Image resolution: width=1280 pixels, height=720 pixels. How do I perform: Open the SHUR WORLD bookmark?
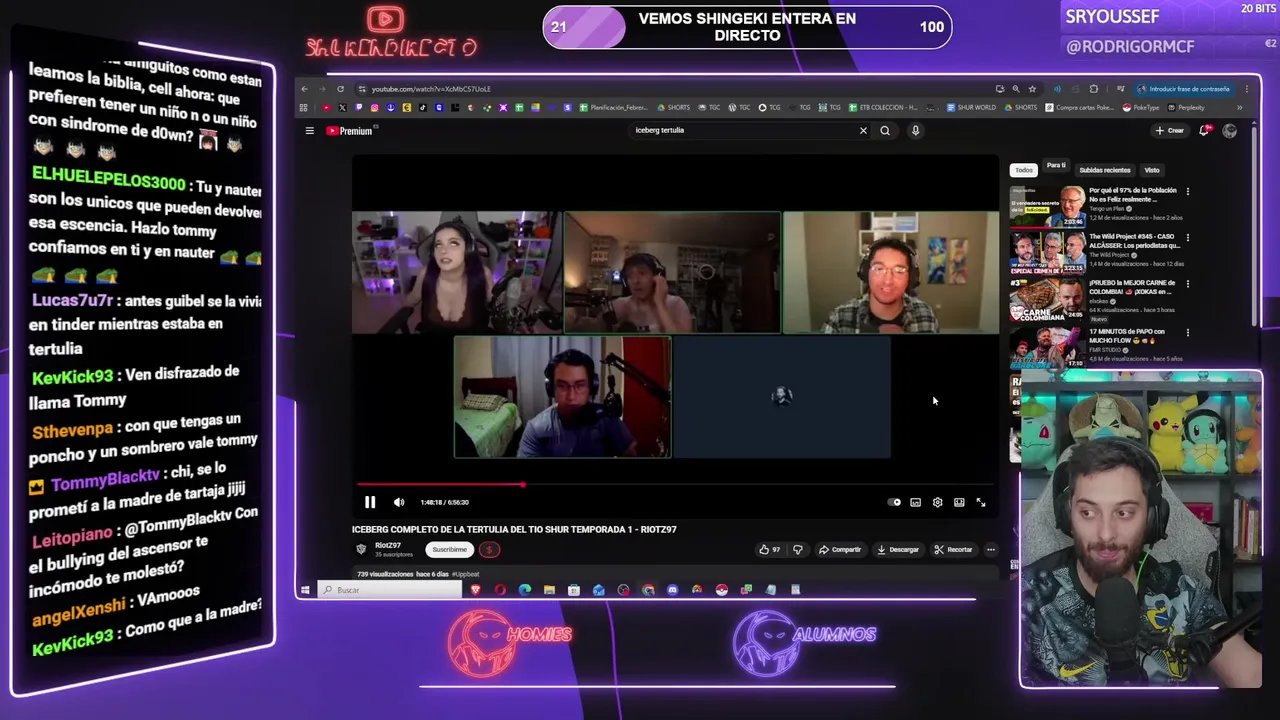click(971, 107)
